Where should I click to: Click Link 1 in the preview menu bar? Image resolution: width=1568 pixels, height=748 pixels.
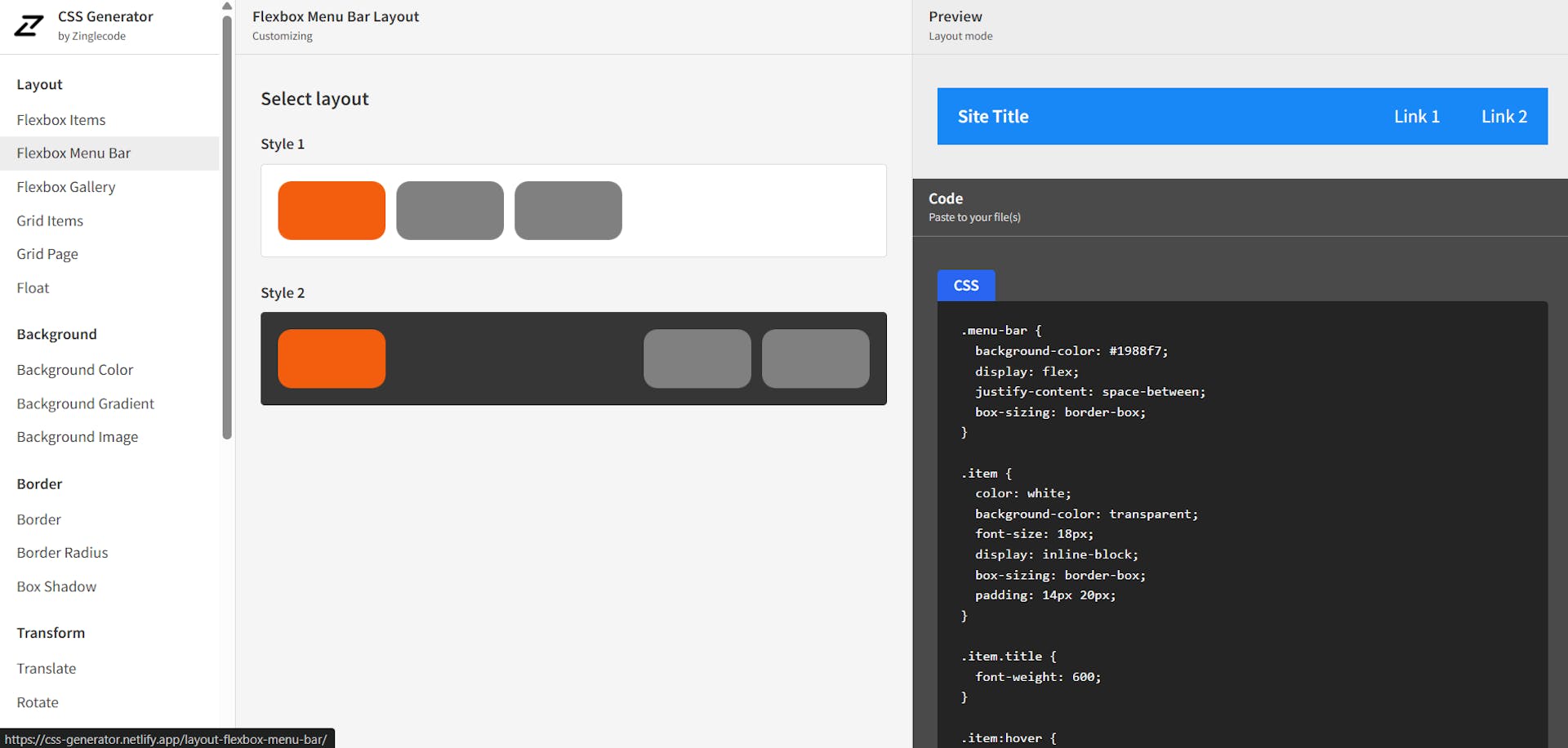click(x=1417, y=116)
